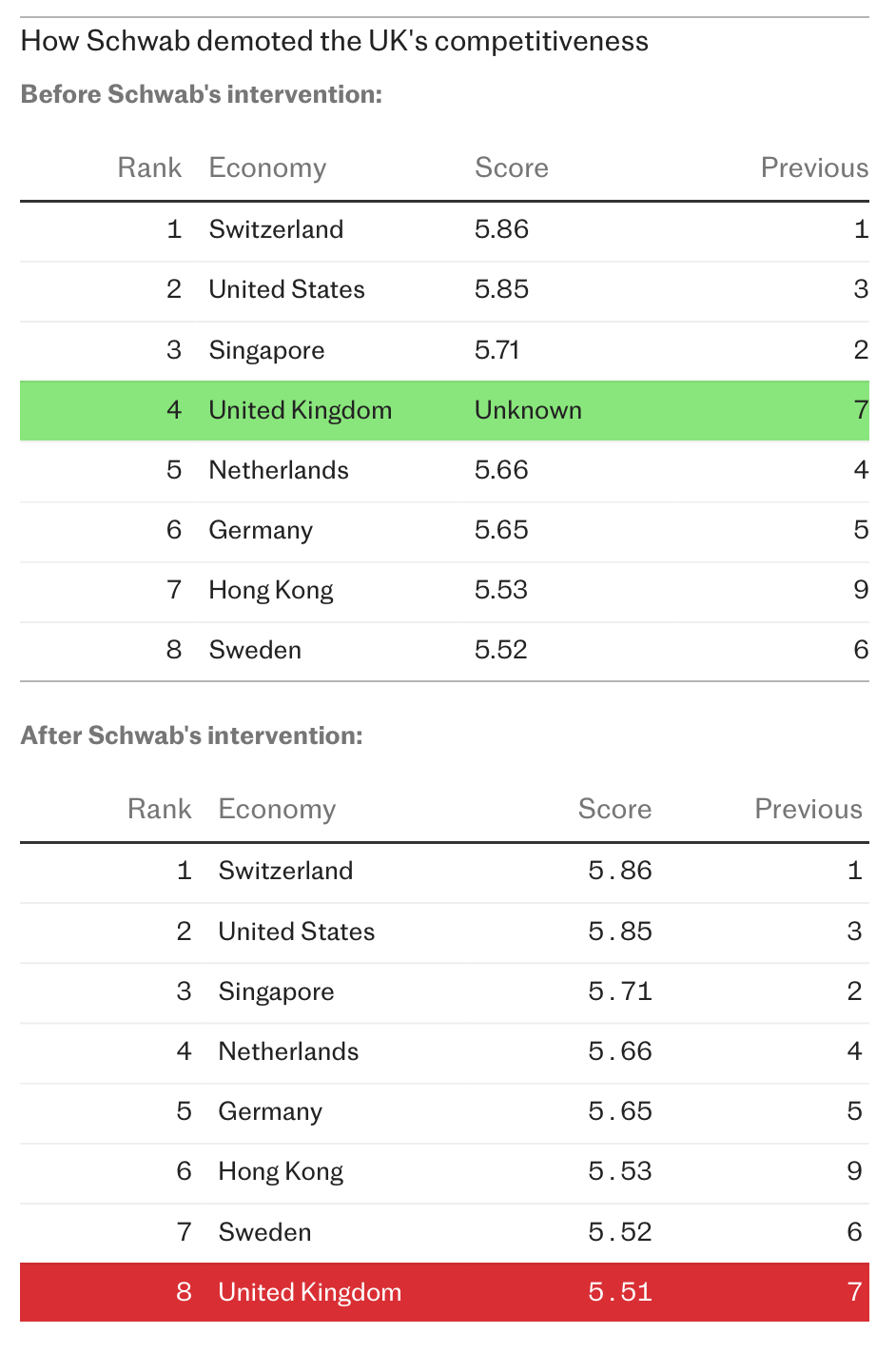Viewport: 896px width, 1353px height.
Task: Click the After Schwab's intervention heading
Action: (x=192, y=735)
